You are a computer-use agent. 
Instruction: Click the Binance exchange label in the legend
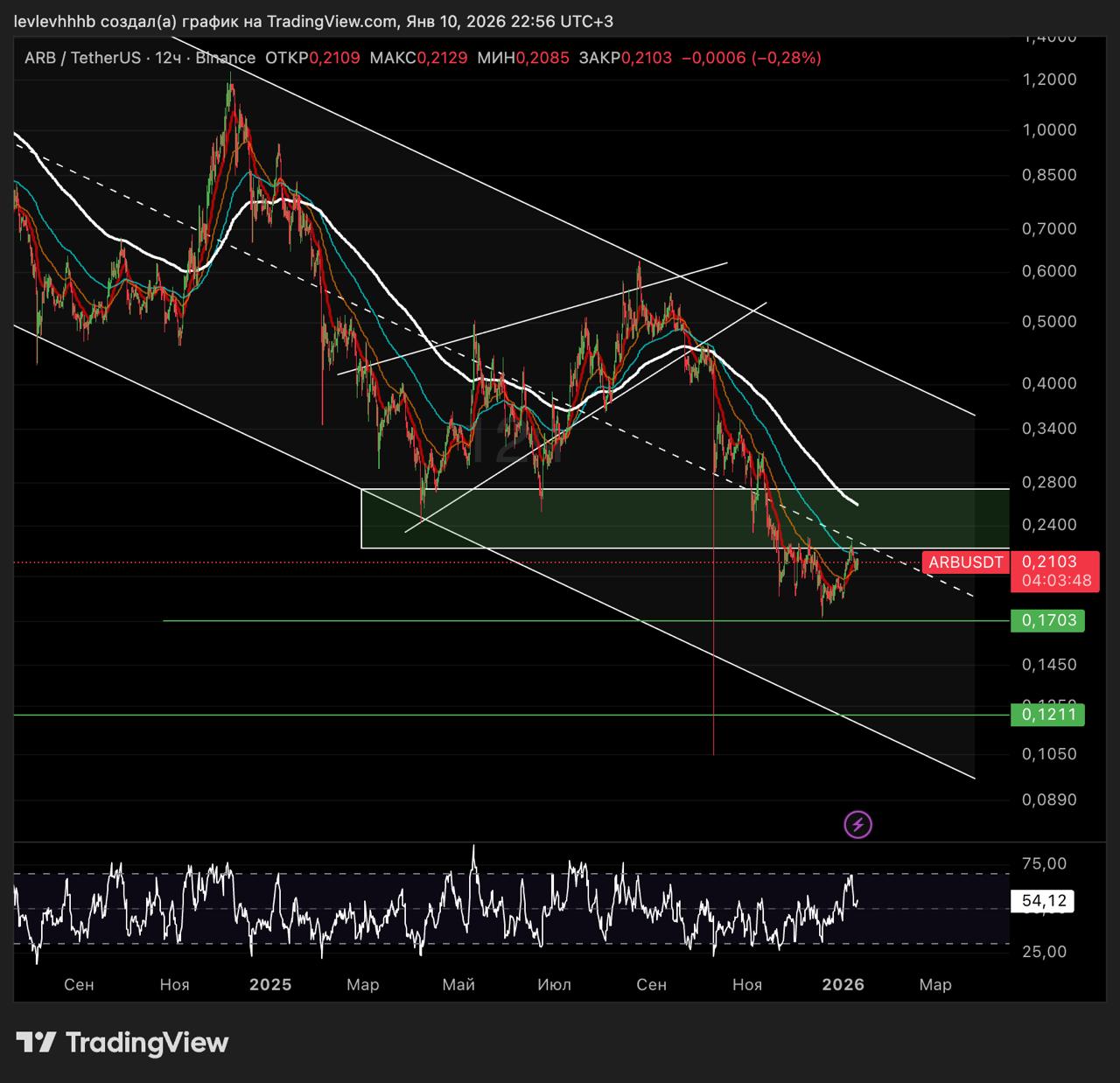tap(226, 59)
